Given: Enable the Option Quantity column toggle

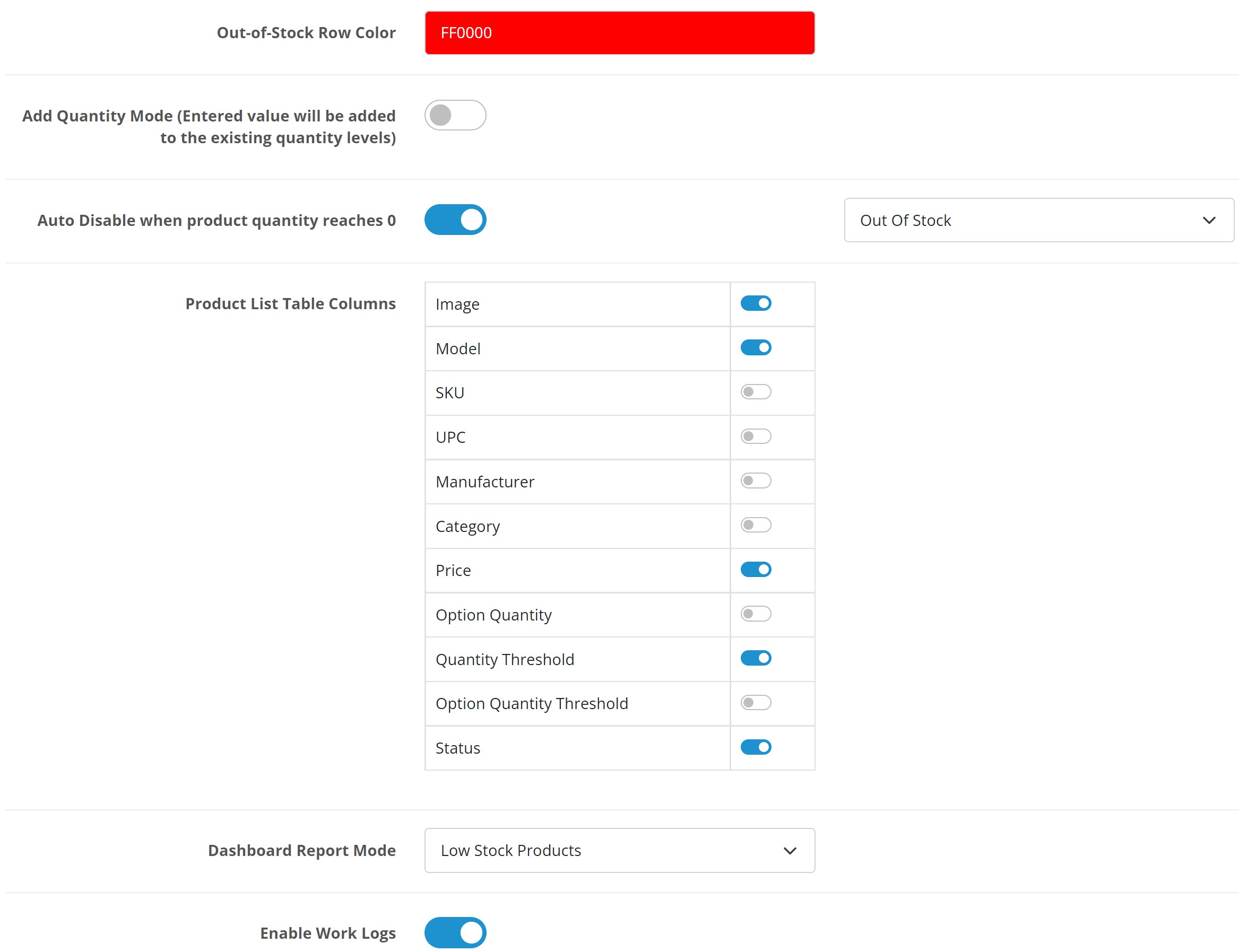Looking at the screenshot, I should coord(755,614).
